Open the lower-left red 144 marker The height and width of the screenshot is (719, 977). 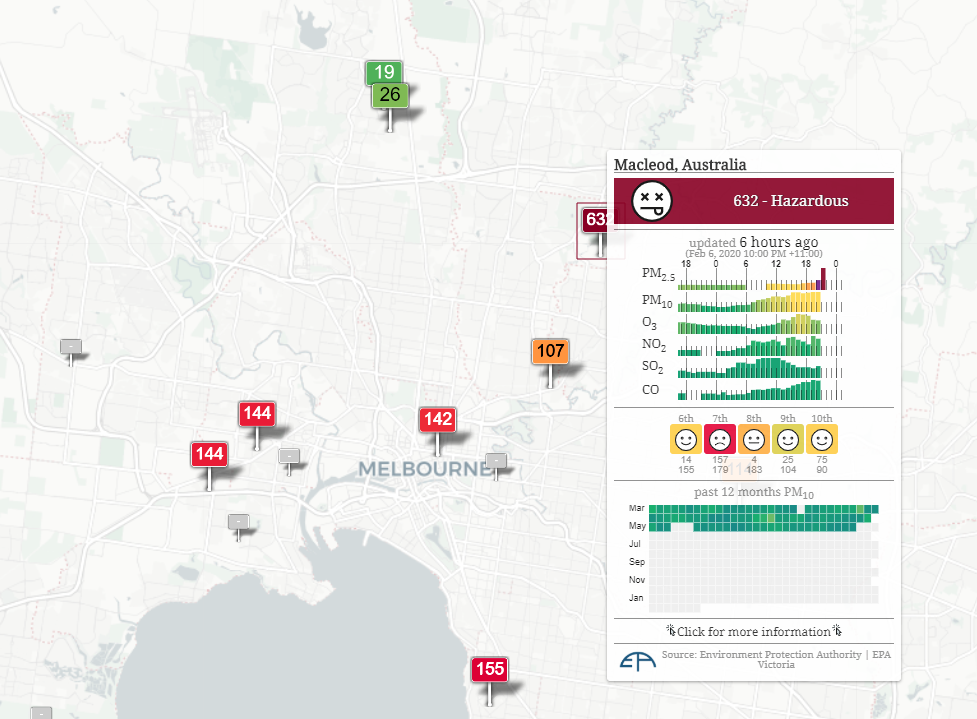pos(209,454)
